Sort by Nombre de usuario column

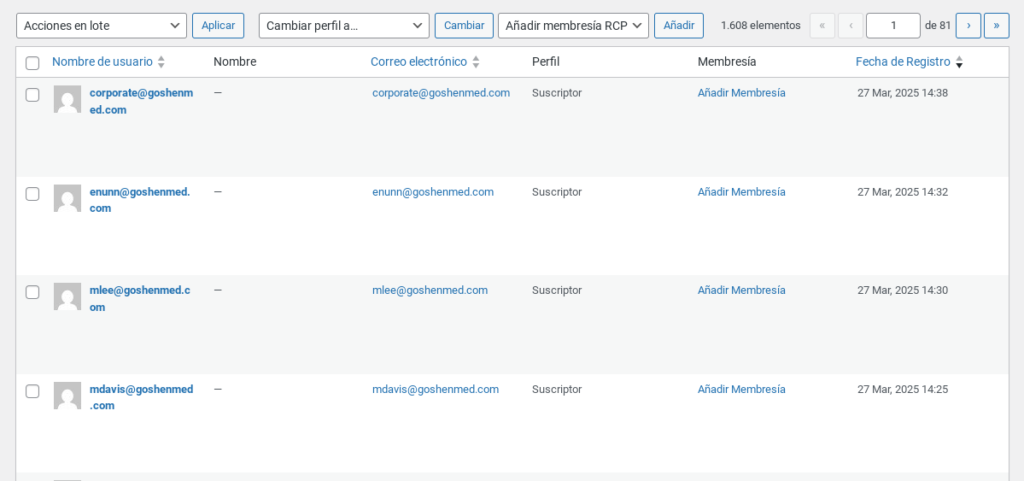pyautogui.click(x=103, y=61)
